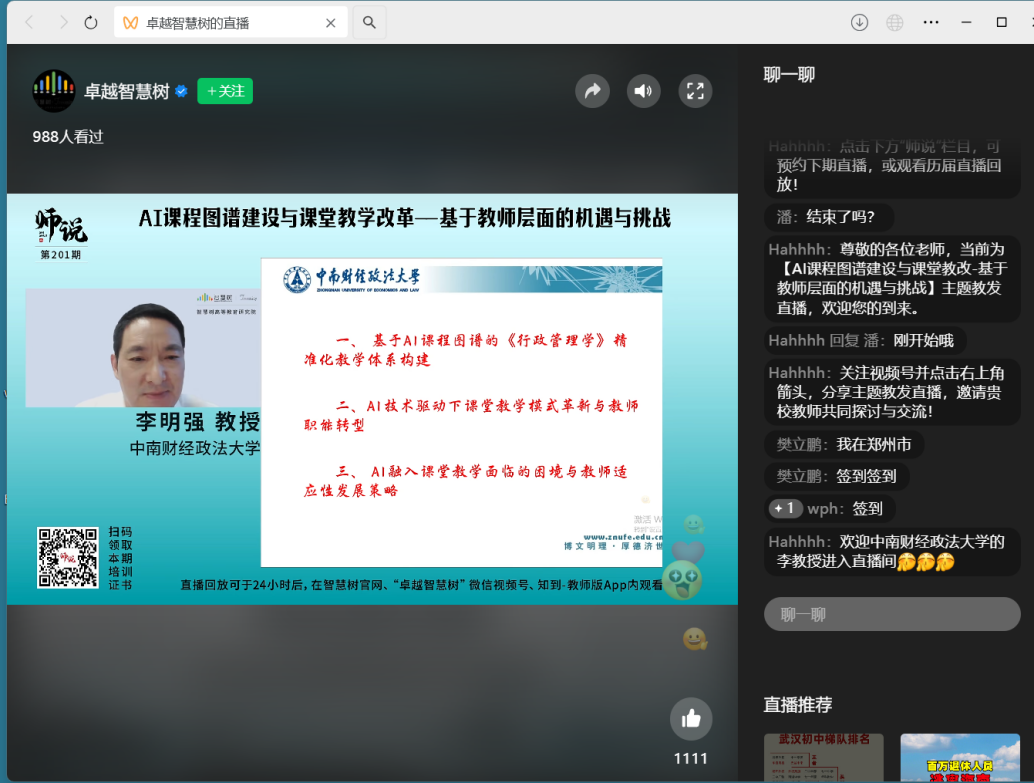Screen dimensions: 1034x783
Task: Open the second recommended livestream thumbnail
Action: [x=959, y=758]
